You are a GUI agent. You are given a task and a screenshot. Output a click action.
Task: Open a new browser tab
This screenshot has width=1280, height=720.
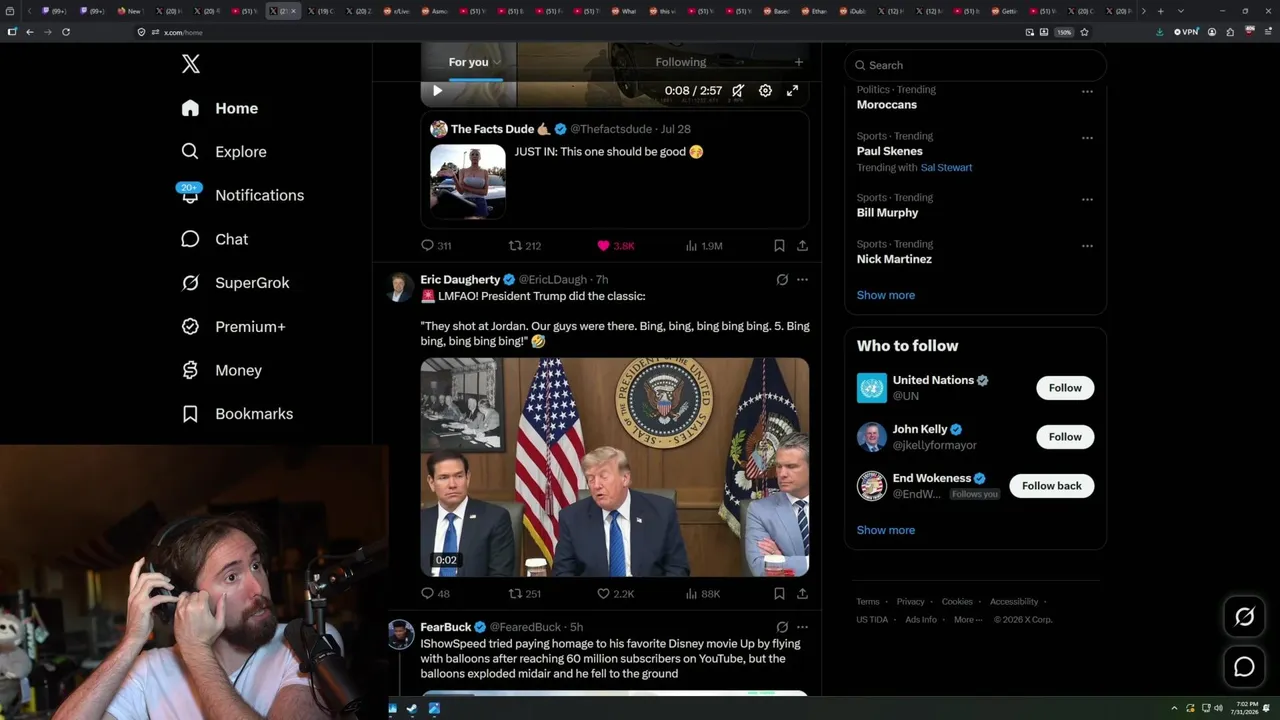click(1160, 11)
